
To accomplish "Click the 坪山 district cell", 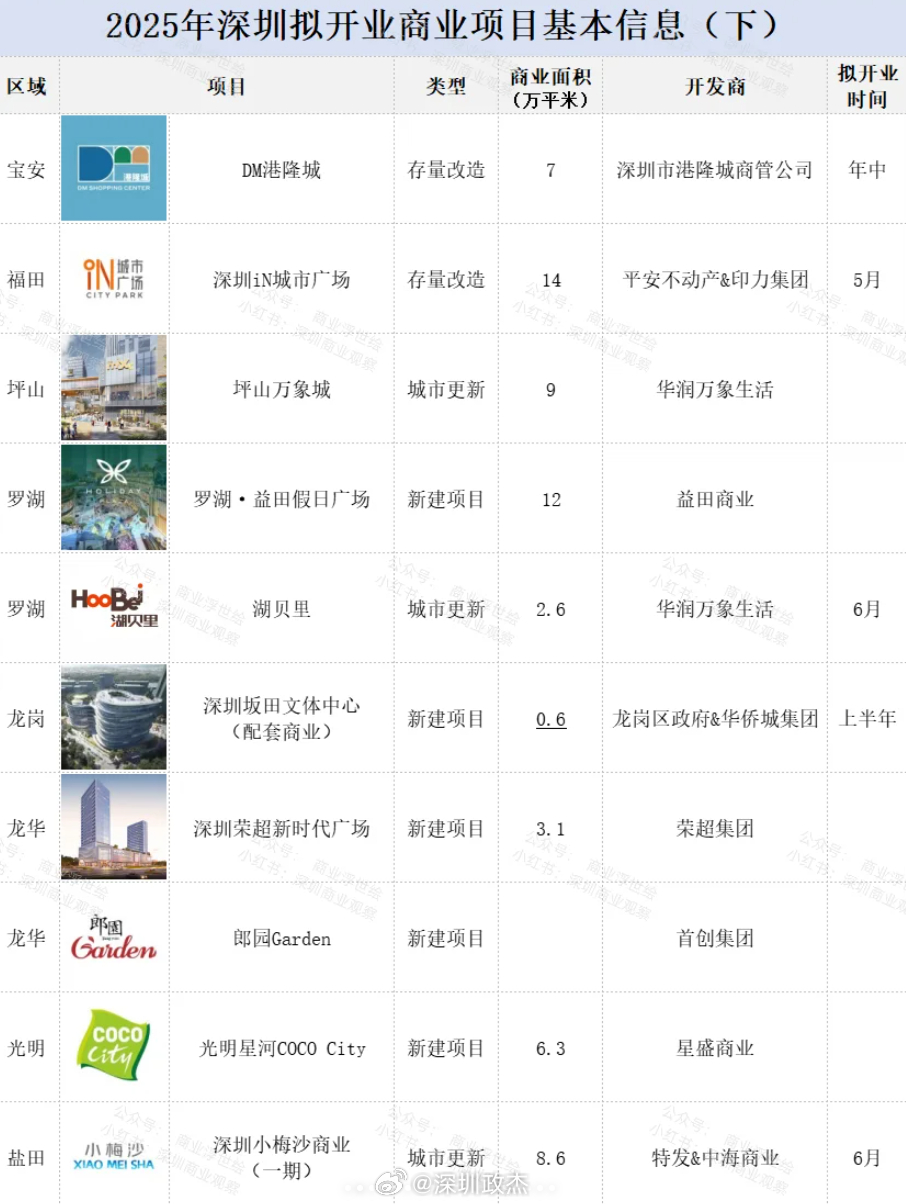I will (27, 390).
